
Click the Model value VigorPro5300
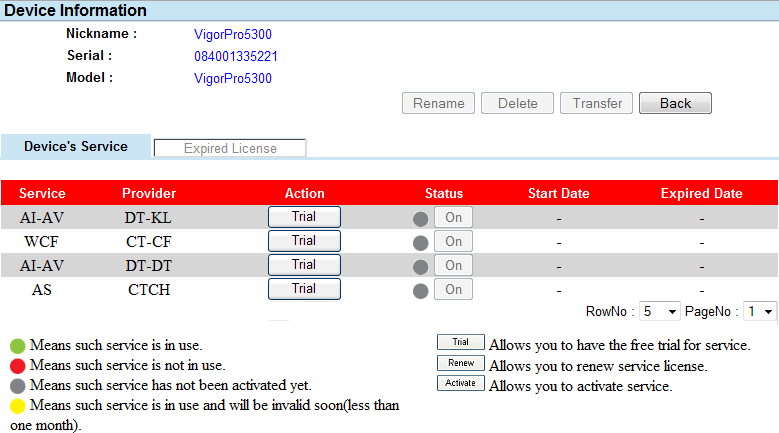point(233,78)
